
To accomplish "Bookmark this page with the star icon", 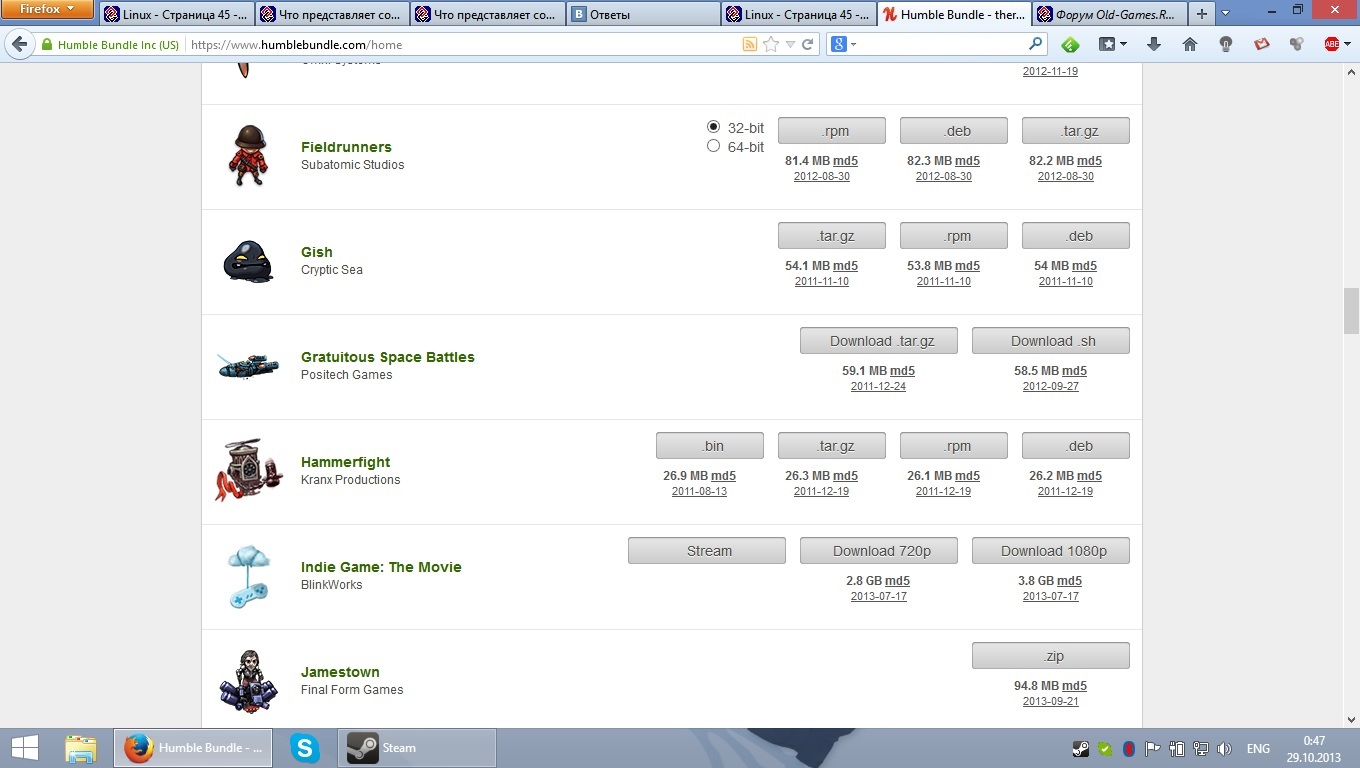I will pos(771,44).
